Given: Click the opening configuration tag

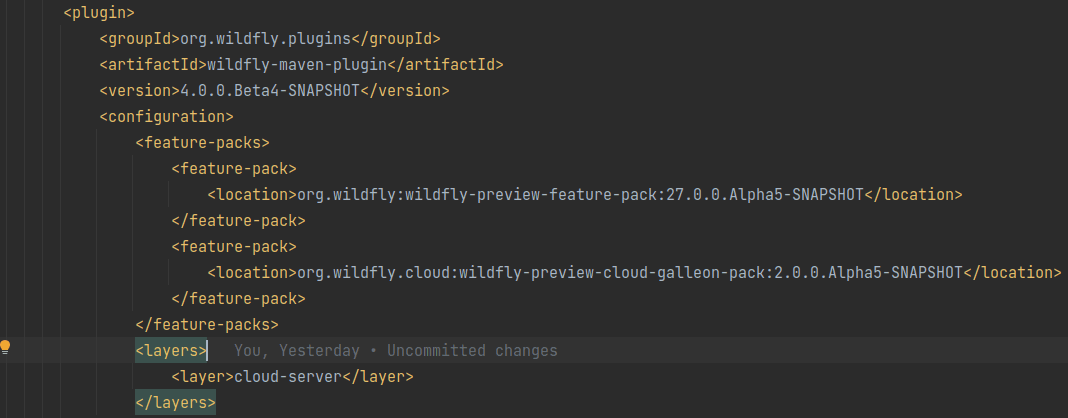Looking at the screenshot, I should 166,117.
